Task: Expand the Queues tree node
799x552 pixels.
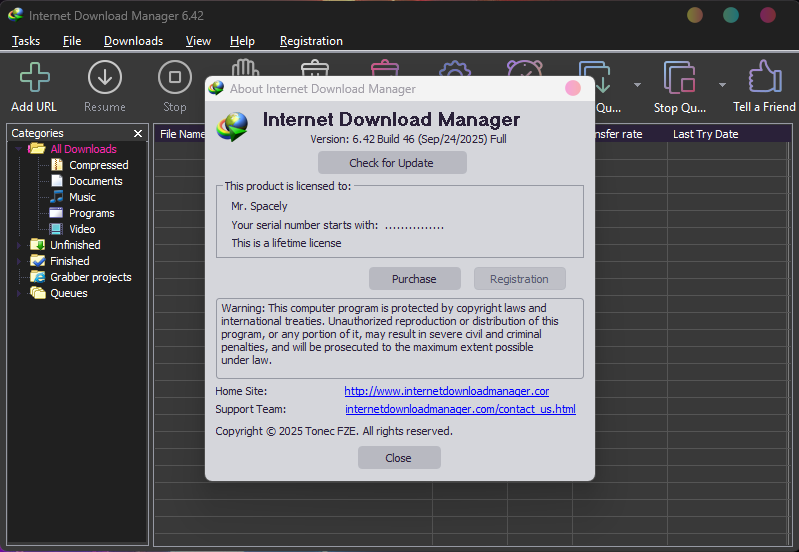Action: [19, 293]
